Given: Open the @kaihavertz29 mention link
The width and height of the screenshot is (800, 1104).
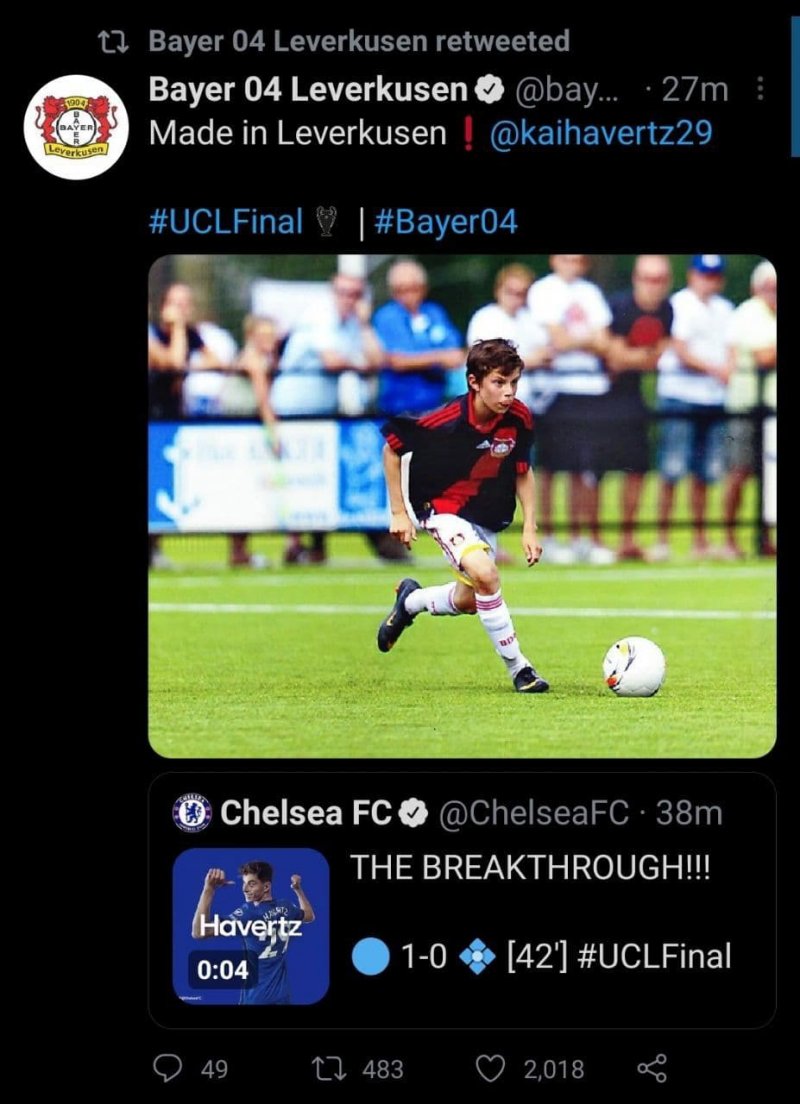Looking at the screenshot, I should point(600,133).
